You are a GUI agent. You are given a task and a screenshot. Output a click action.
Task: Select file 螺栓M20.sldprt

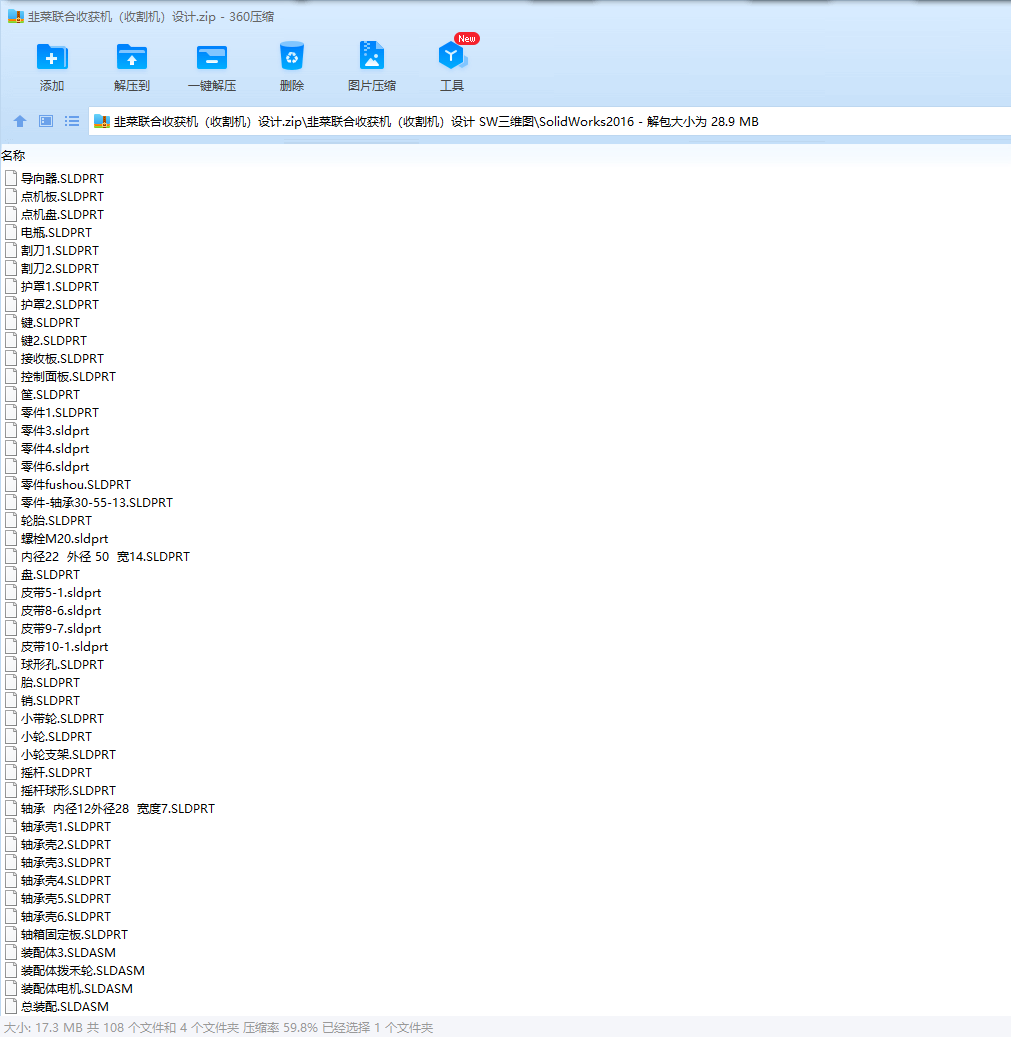64,538
